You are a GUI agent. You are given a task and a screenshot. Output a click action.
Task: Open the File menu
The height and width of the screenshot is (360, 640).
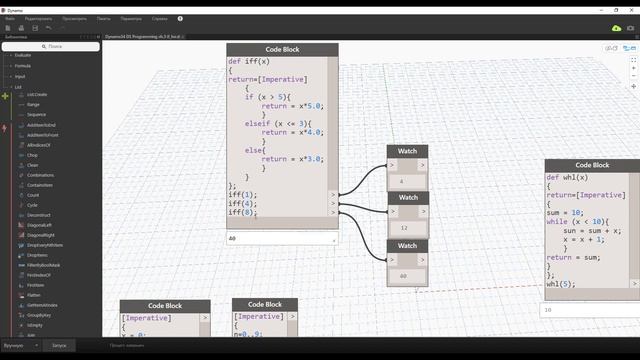(x=10, y=19)
